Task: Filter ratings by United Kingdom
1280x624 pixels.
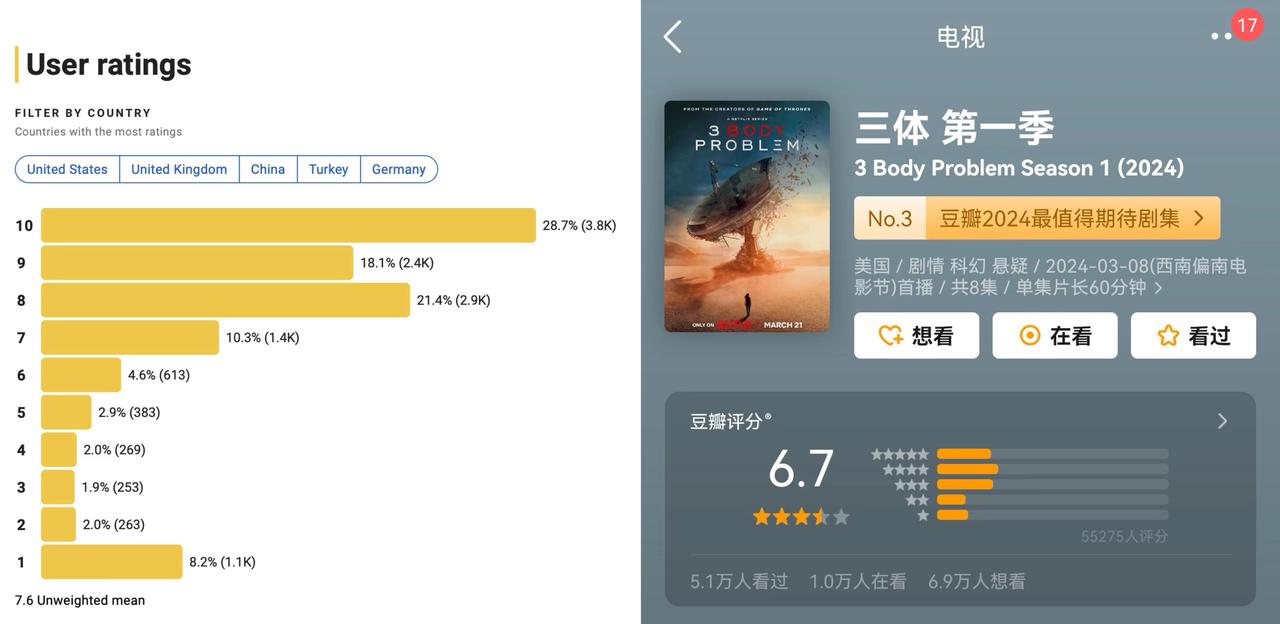Action: tap(179, 169)
